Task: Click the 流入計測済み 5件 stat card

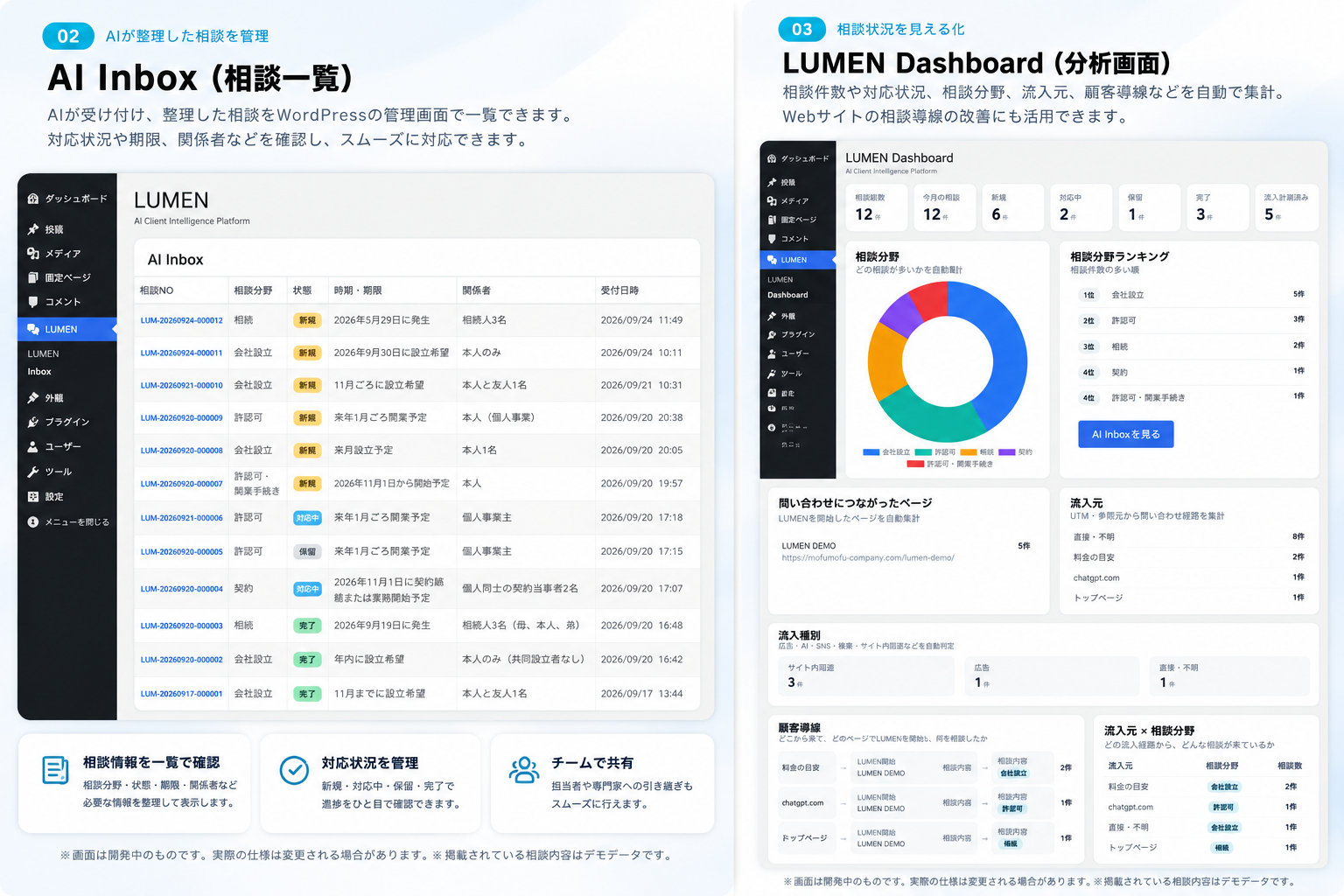Action: click(1285, 207)
